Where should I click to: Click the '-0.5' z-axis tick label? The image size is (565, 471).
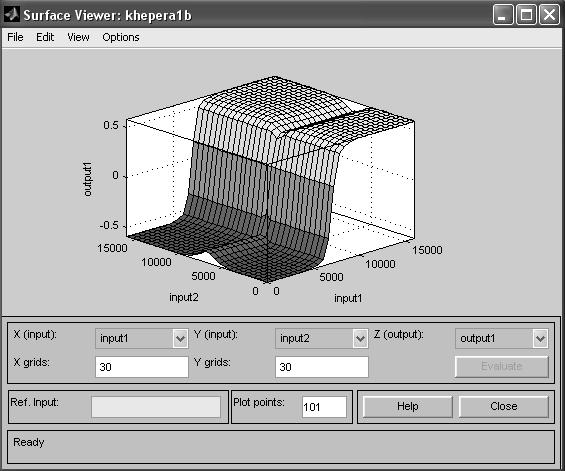coord(109,226)
